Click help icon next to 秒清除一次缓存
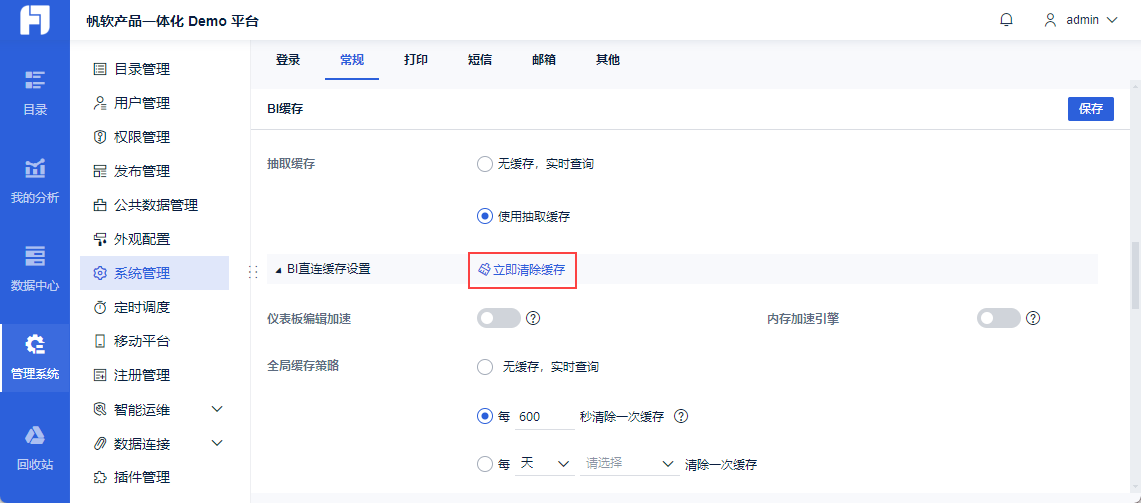The image size is (1141, 503). coord(682,417)
